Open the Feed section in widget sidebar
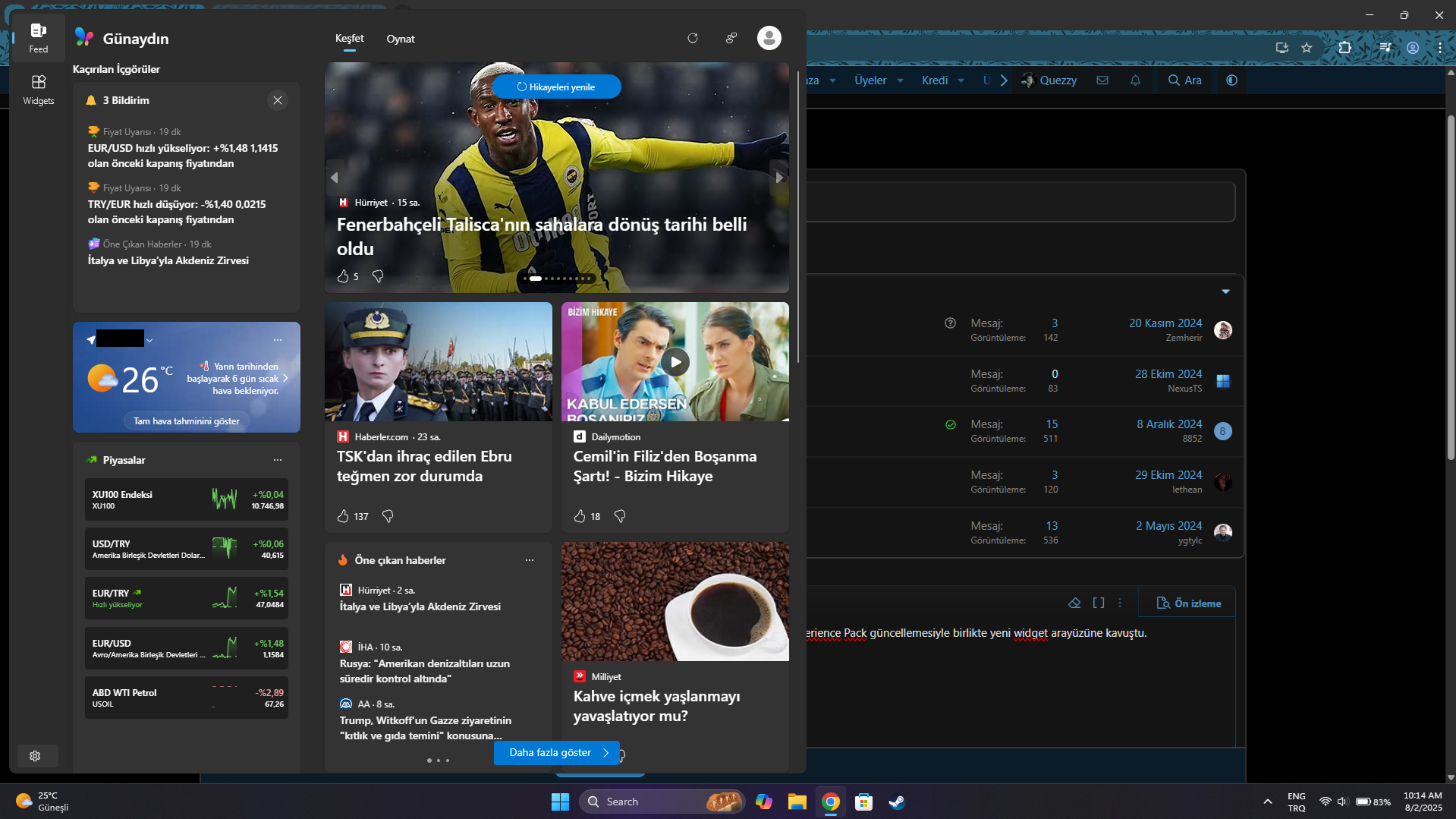 tap(38, 38)
